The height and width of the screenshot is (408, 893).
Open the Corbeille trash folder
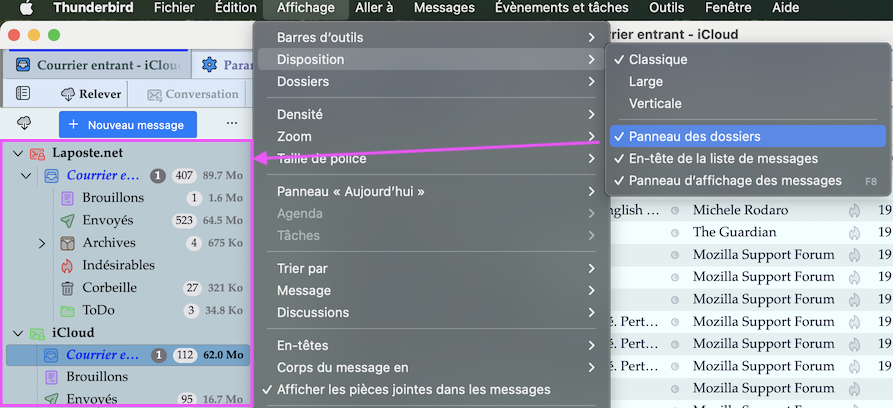coord(109,287)
